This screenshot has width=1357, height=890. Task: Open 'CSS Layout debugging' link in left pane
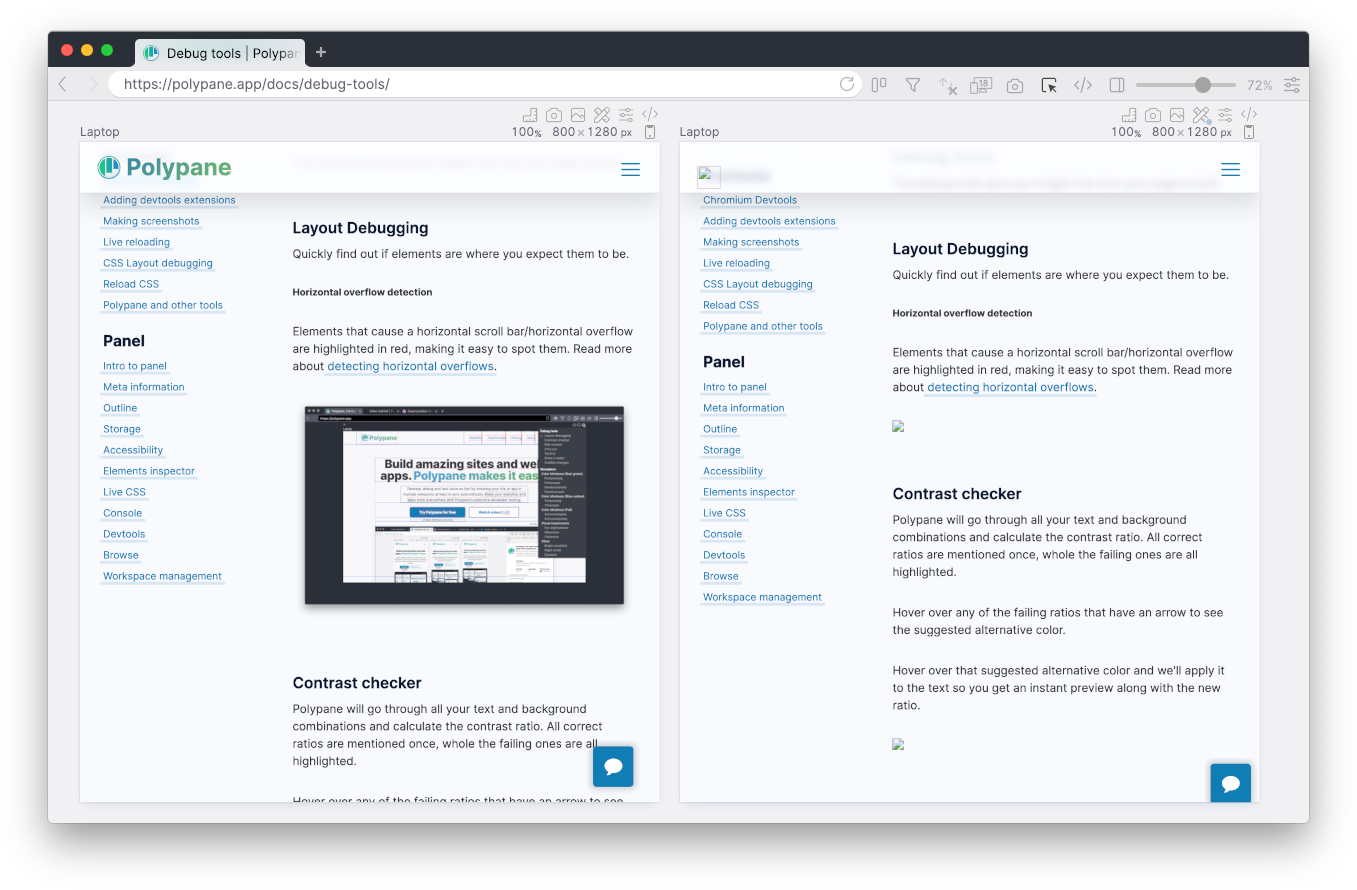[x=158, y=263]
